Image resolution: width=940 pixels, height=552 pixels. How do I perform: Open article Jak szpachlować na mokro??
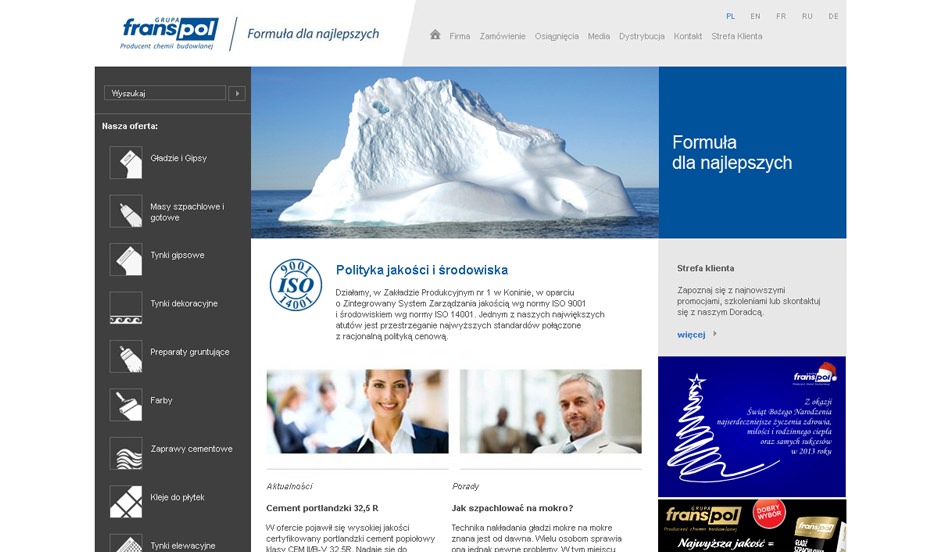click(x=512, y=508)
